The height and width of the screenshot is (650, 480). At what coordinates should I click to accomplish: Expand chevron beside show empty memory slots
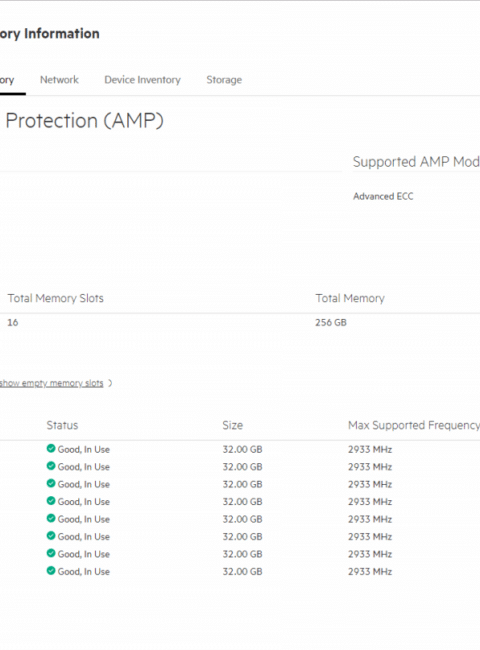point(110,383)
